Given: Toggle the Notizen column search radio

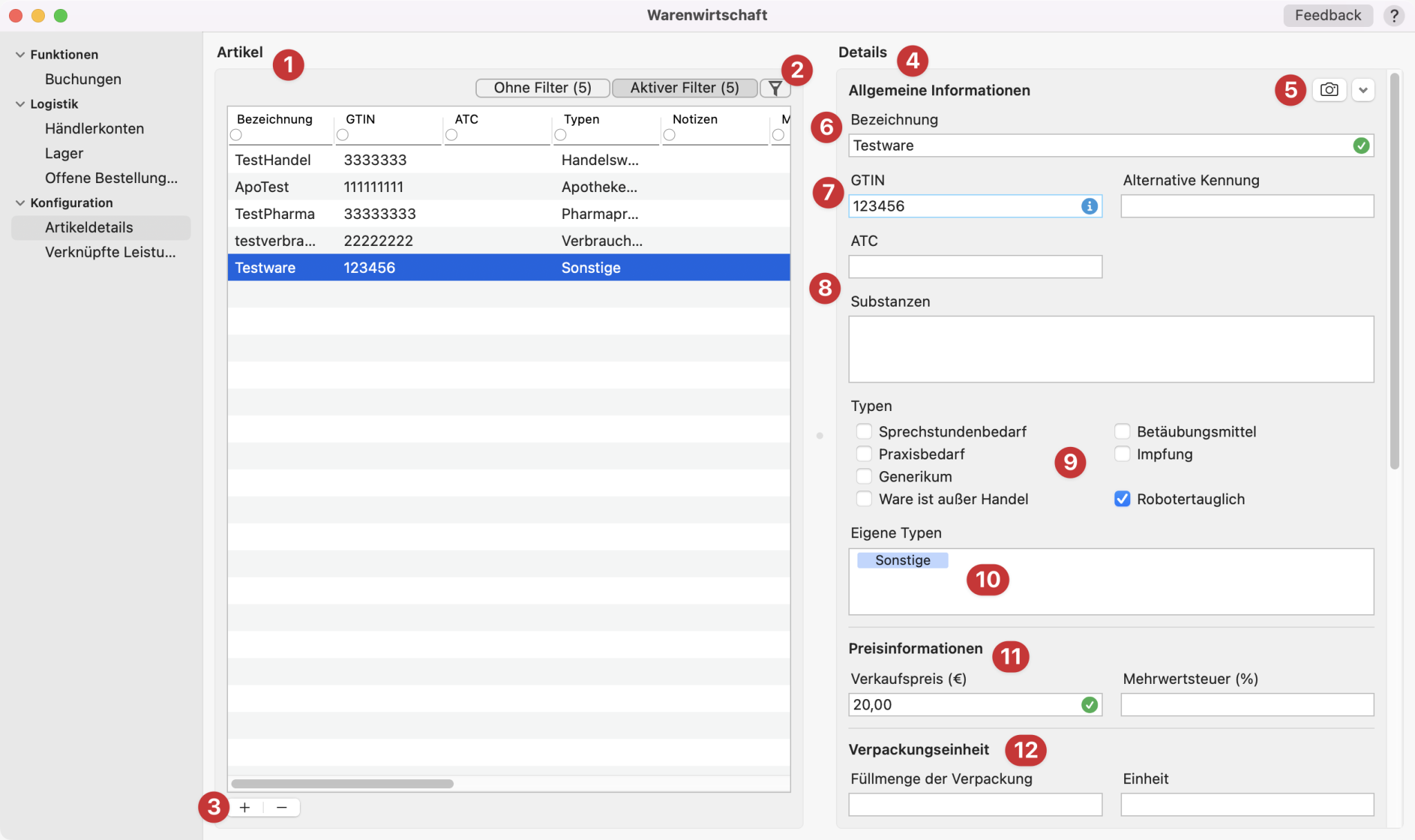Looking at the screenshot, I should click(669, 135).
